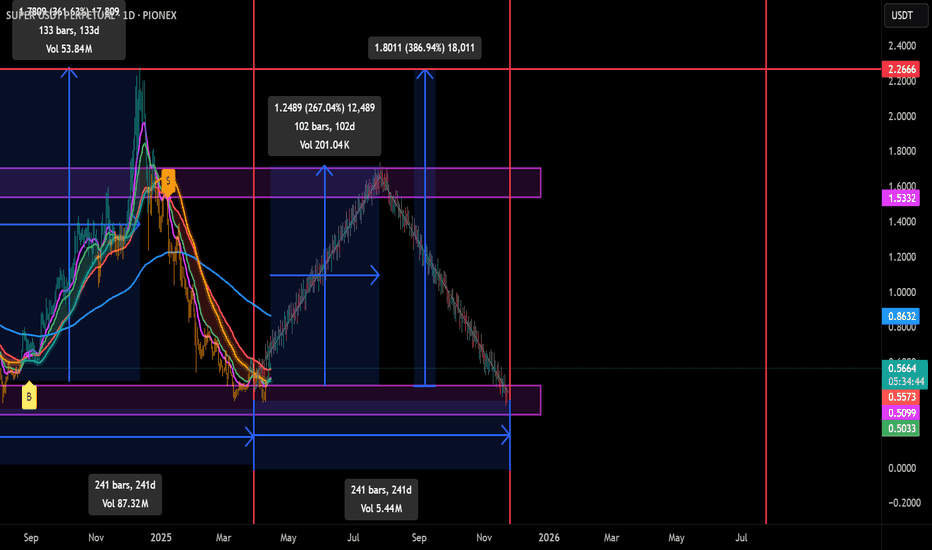The height and width of the screenshot is (550, 932).
Task: Click the 'Vol 201.04K' text
Action: pyautogui.click(x=325, y=144)
